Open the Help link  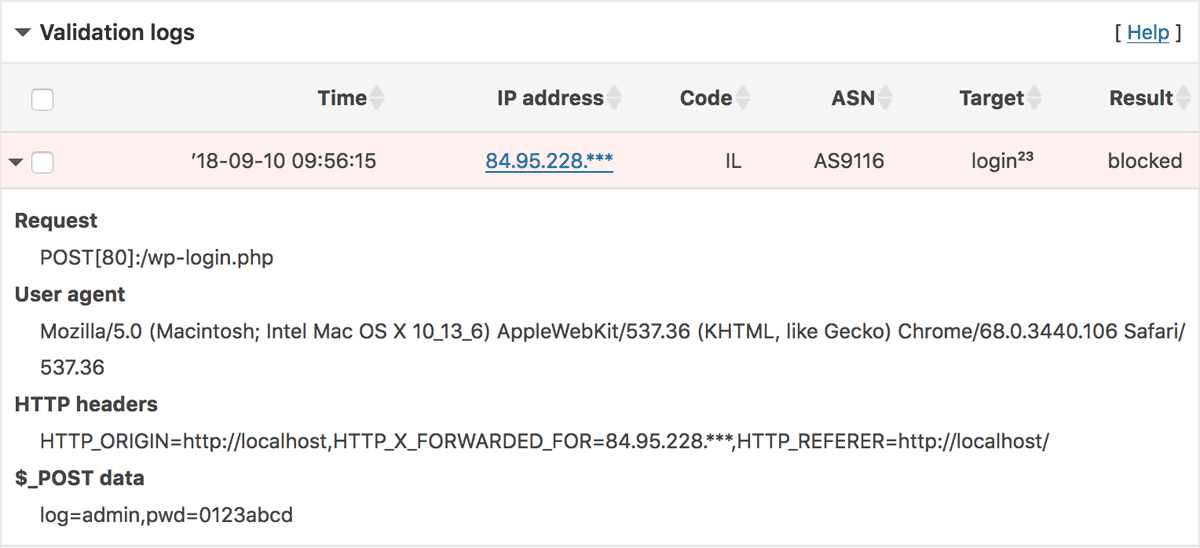pyautogui.click(x=1148, y=33)
